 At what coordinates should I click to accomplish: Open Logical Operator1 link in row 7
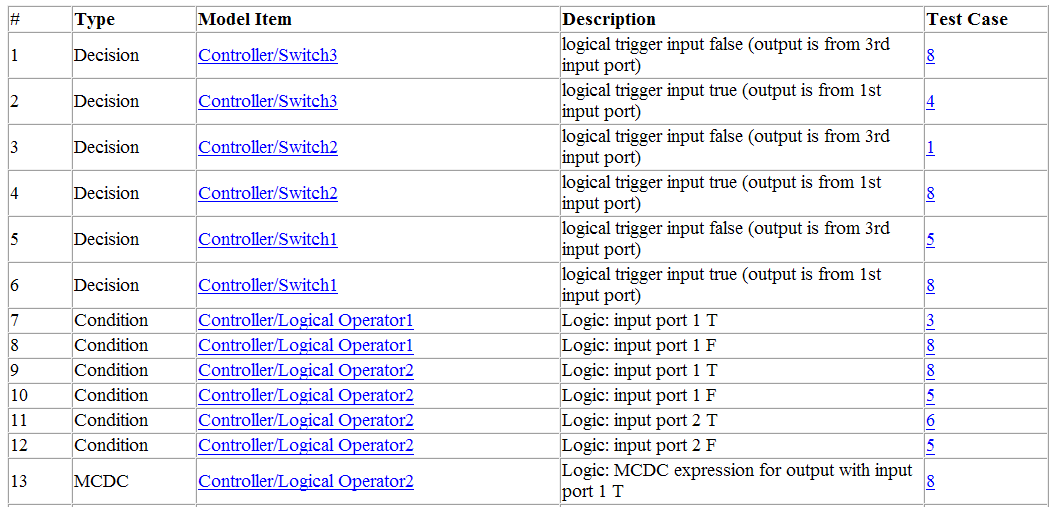click(305, 320)
